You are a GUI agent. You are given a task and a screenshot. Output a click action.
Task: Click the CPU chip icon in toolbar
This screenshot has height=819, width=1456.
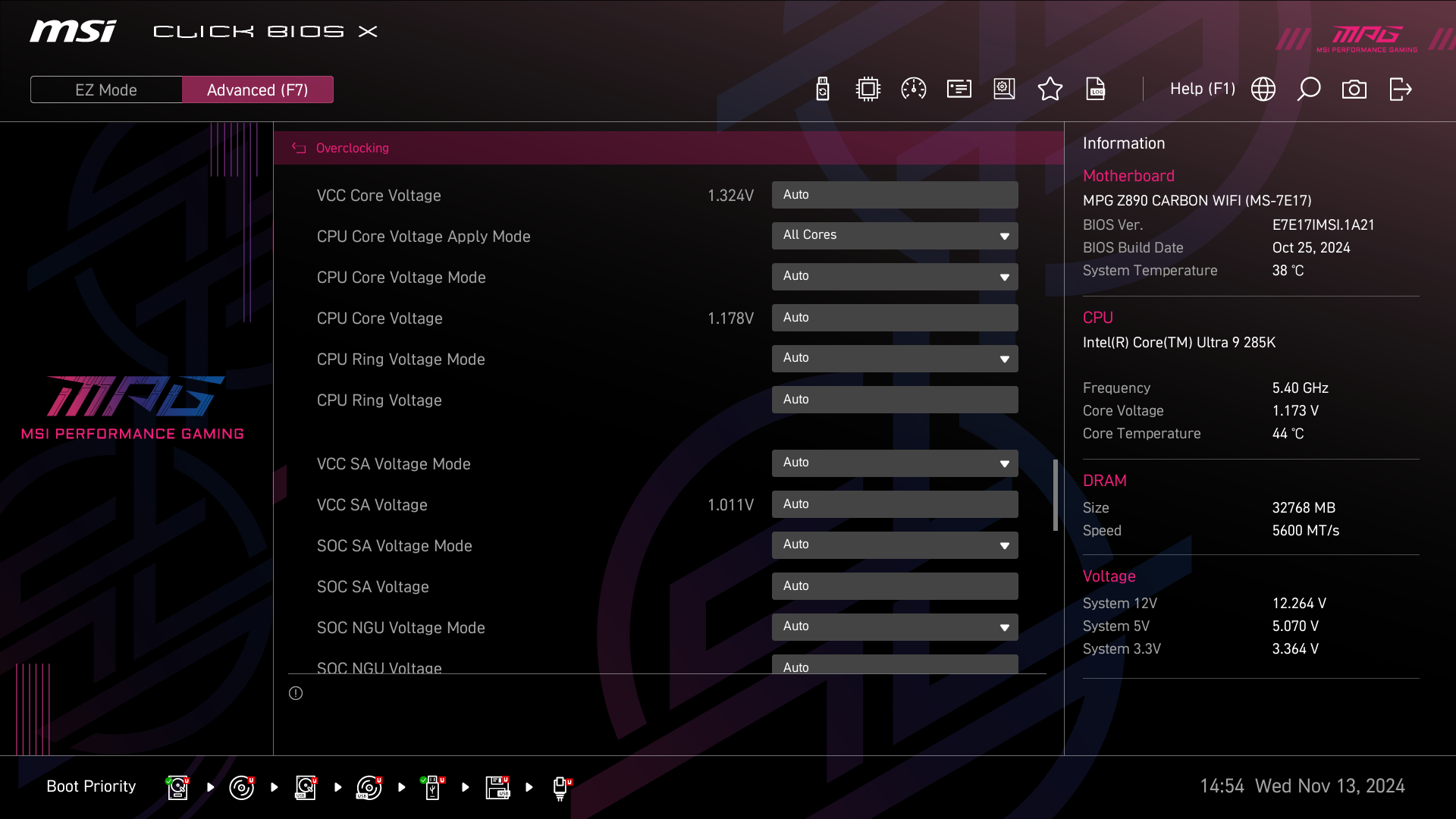(868, 89)
